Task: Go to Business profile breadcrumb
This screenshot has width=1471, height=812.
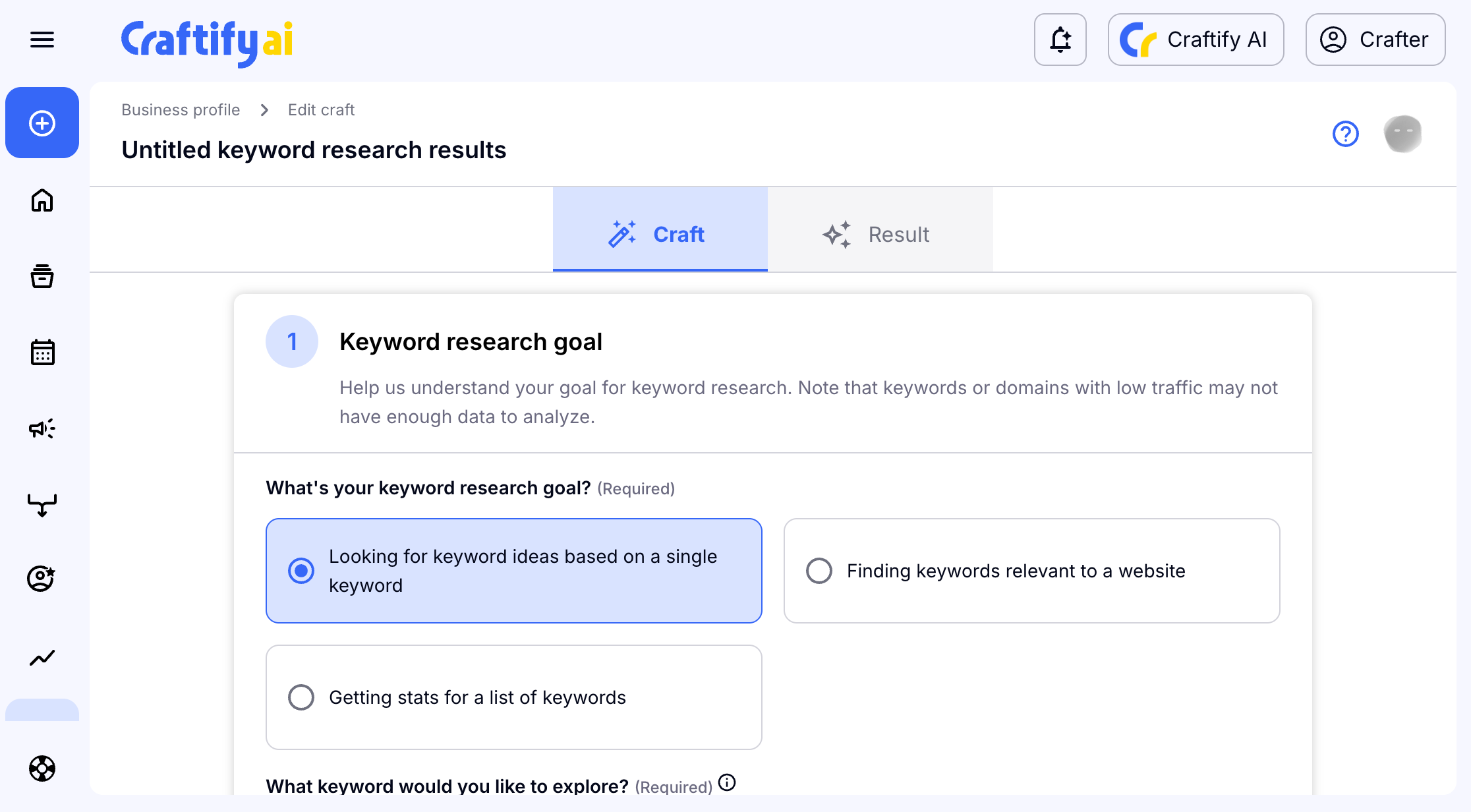Action: (181, 110)
